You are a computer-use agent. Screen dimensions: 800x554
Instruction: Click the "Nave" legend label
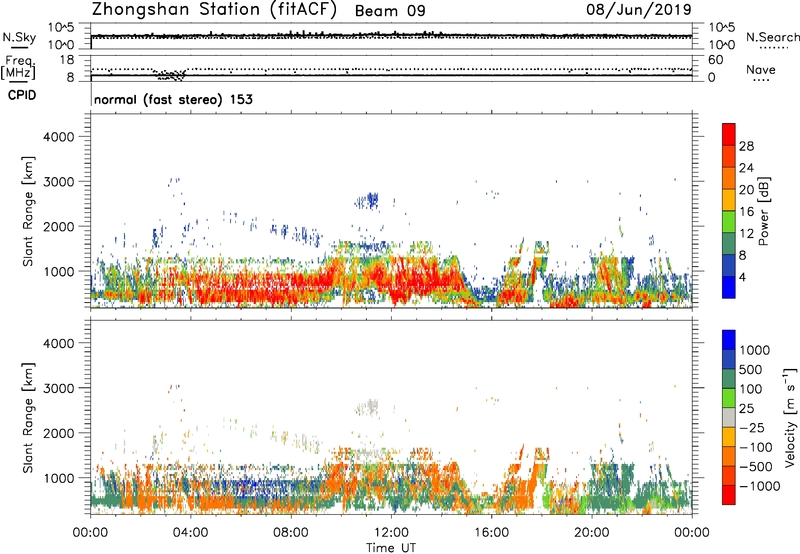coord(761,70)
